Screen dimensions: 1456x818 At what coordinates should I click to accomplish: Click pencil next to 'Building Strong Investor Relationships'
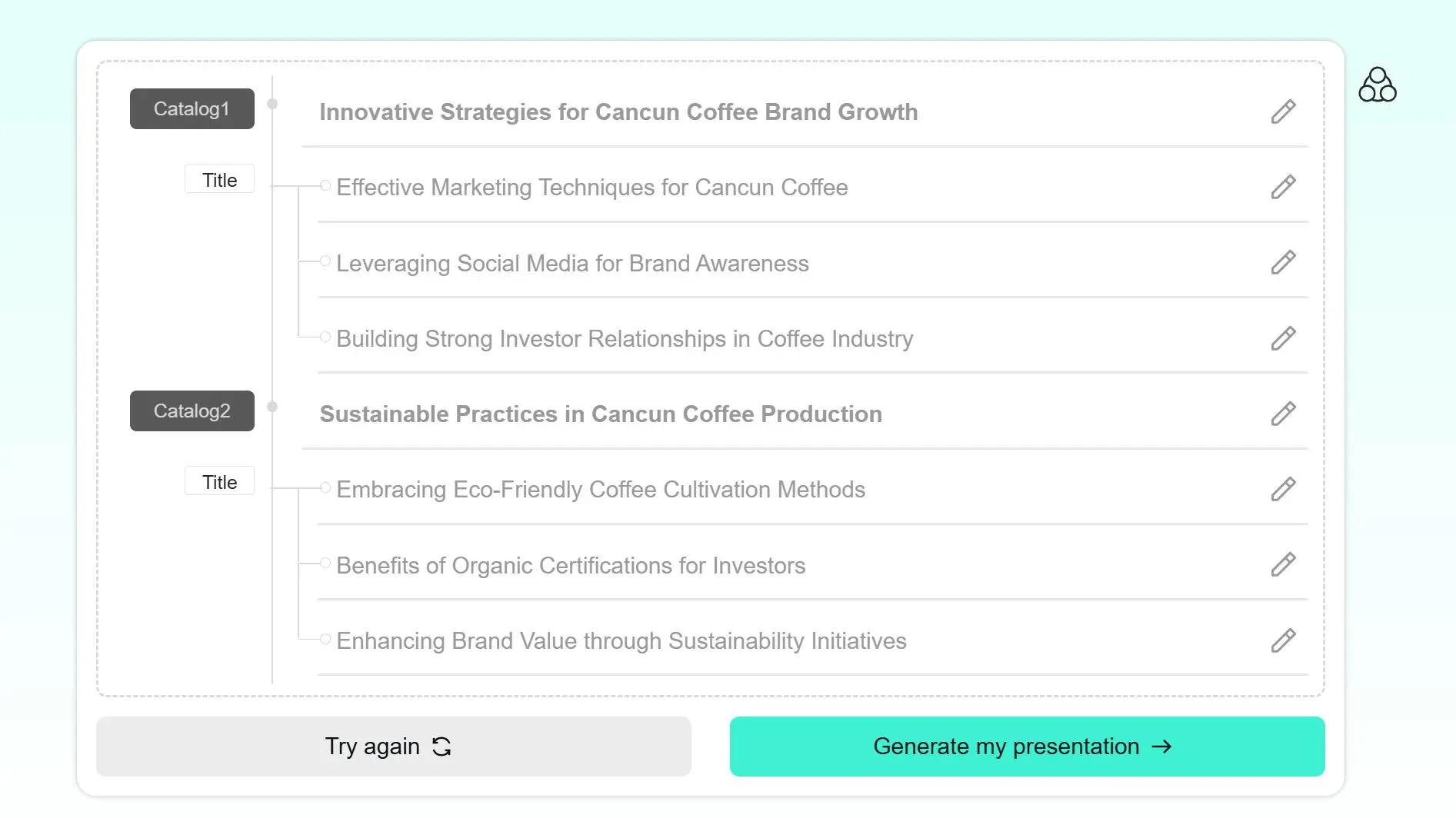pyautogui.click(x=1283, y=338)
